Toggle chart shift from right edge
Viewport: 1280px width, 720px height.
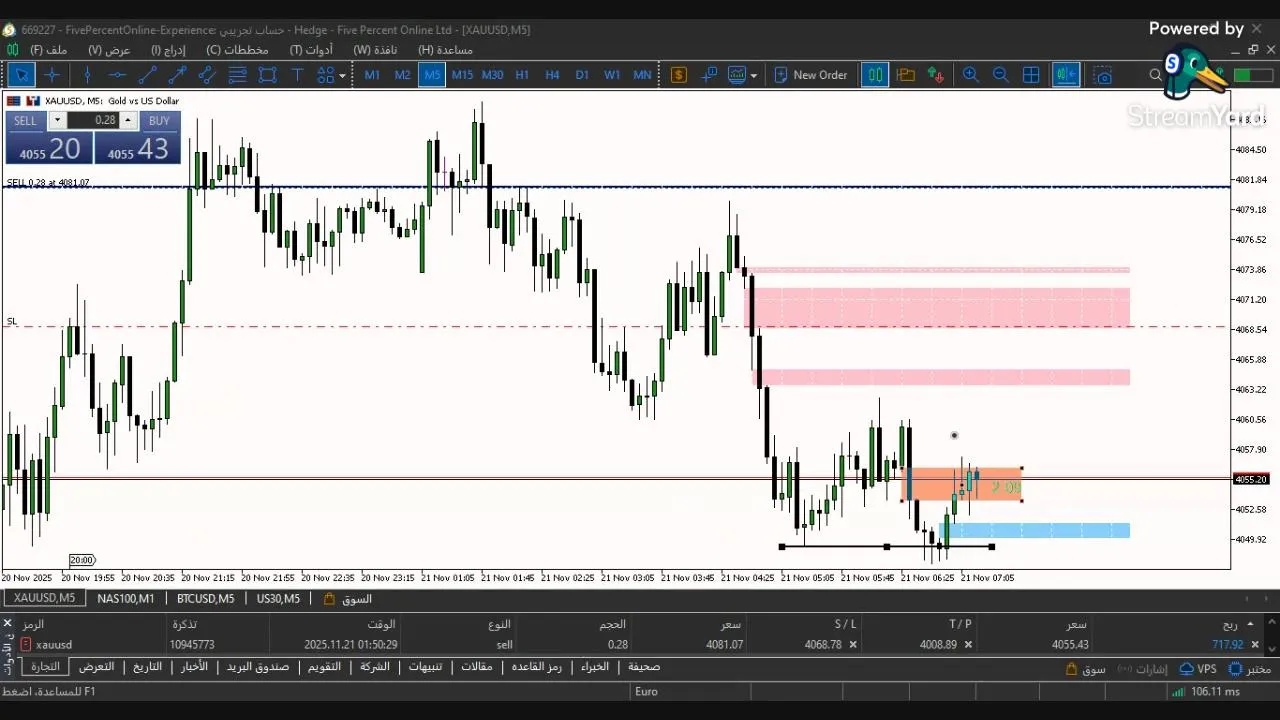click(x=1066, y=75)
